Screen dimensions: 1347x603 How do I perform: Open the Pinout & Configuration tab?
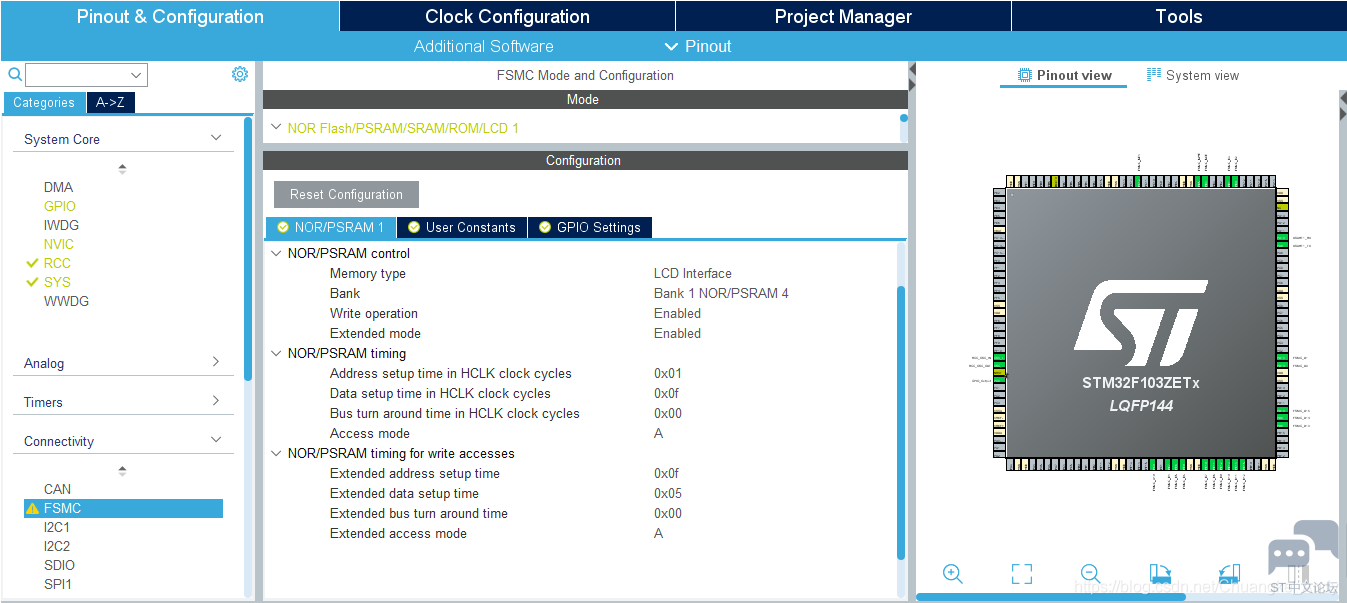tap(170, 16)
